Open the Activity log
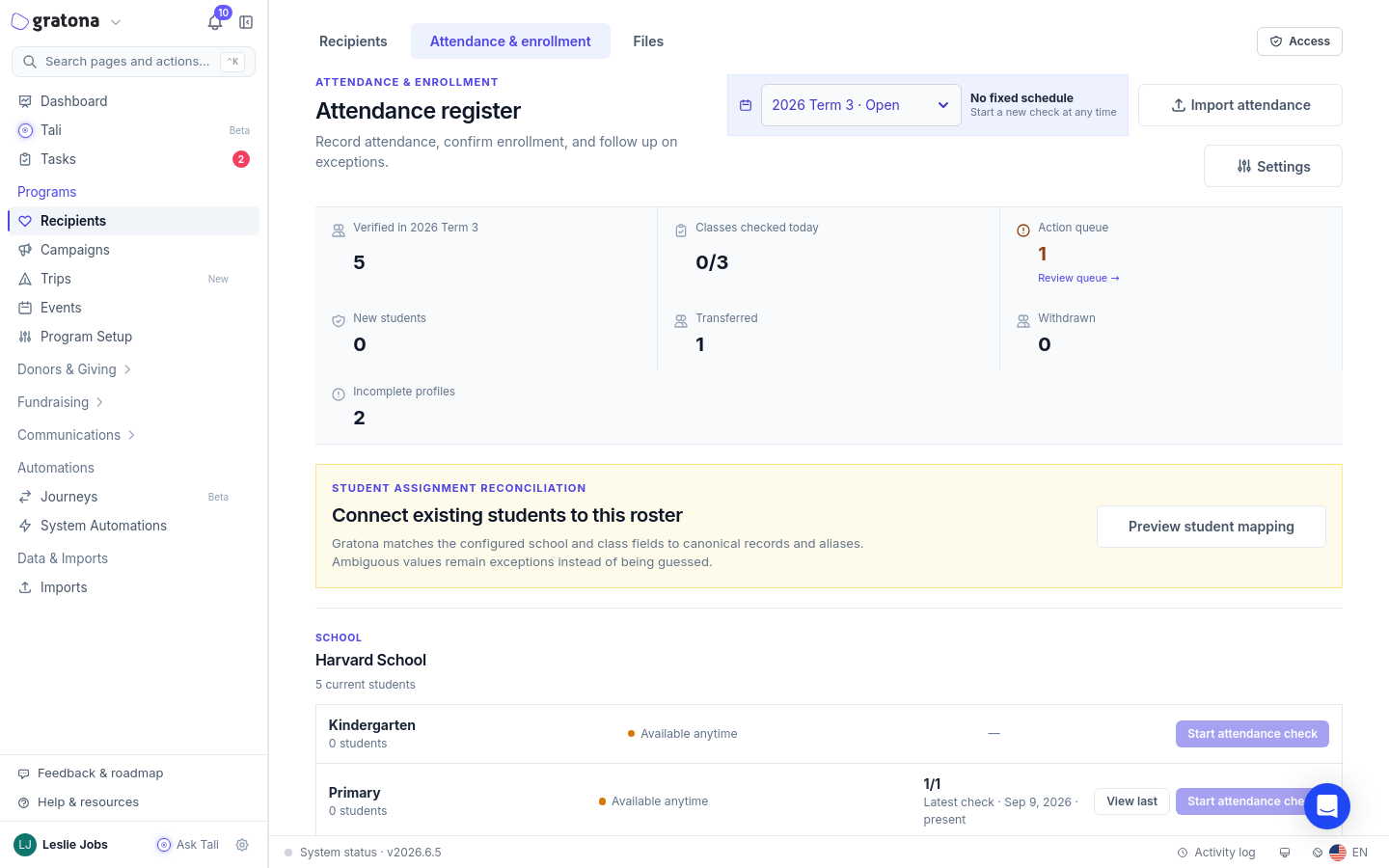Image resolution: width=1389 pixels, height=868 pixels. click(x=1216, y=853)
